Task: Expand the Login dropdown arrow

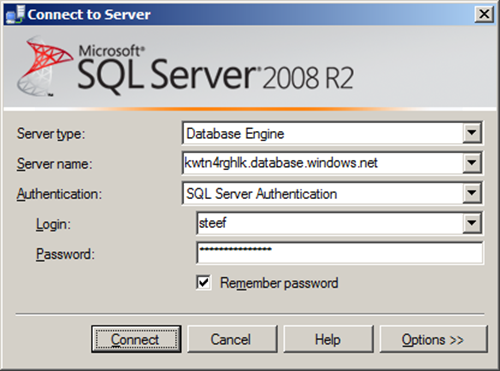Action: 472,223
